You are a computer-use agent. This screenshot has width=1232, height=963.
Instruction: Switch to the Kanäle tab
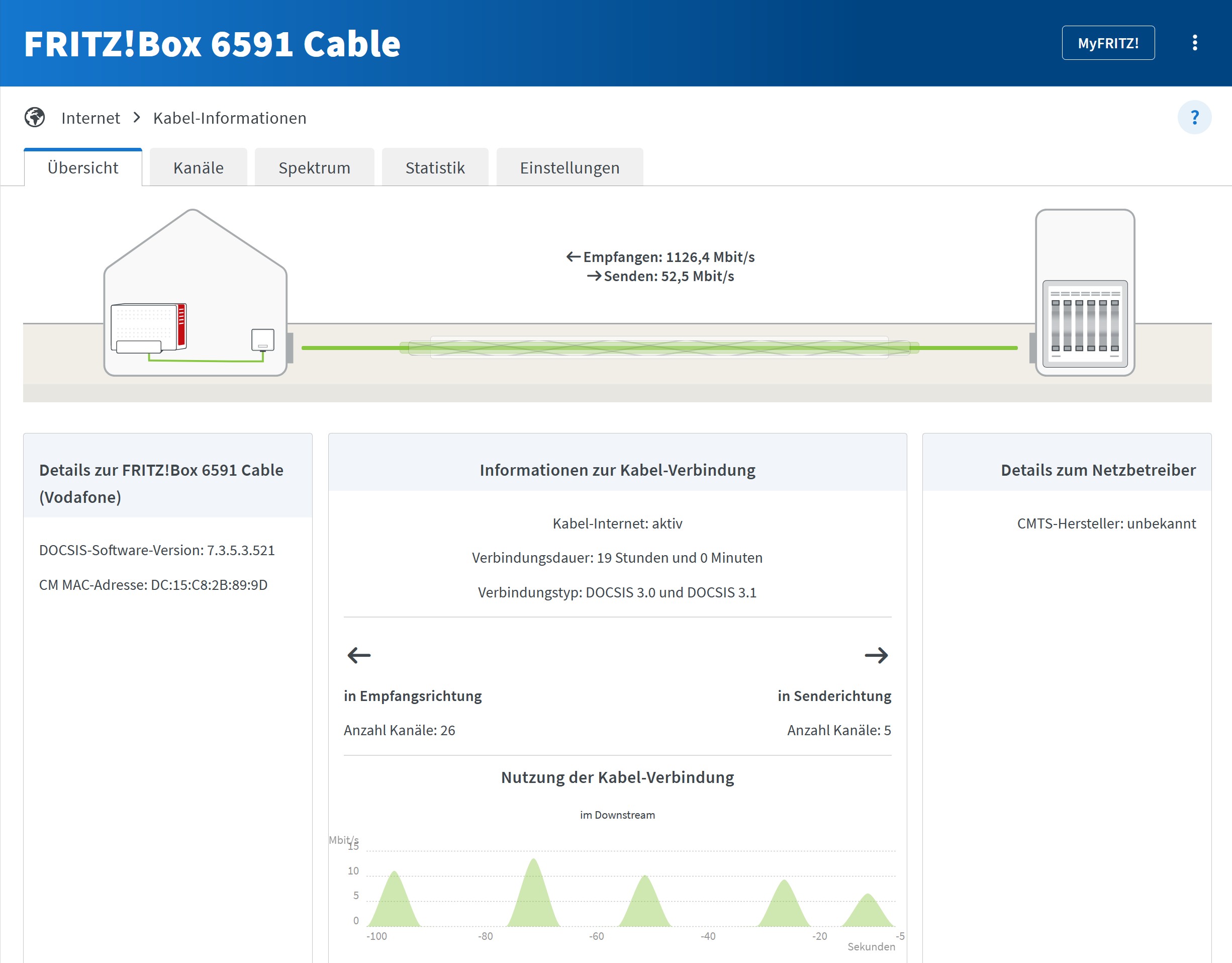[198, 167]
